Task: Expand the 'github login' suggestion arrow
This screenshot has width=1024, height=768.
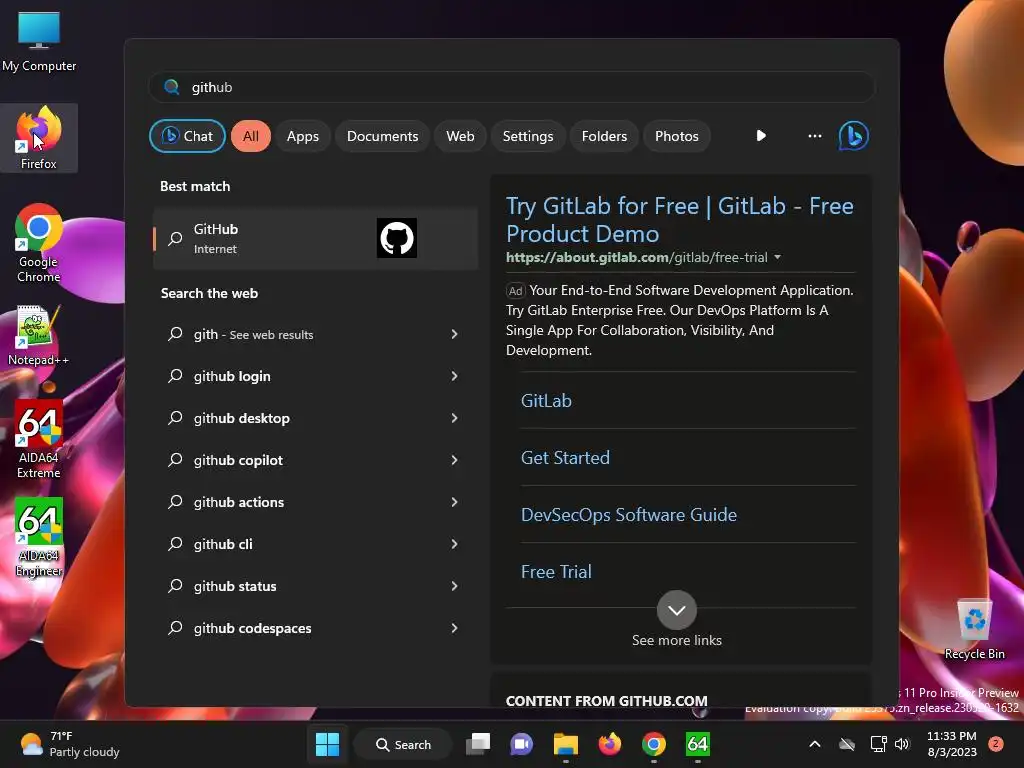Action: [455, 376]
